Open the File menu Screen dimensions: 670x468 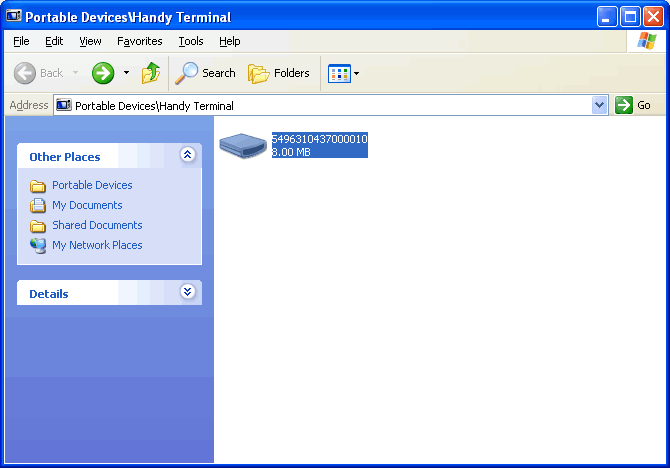click(21, 41)
